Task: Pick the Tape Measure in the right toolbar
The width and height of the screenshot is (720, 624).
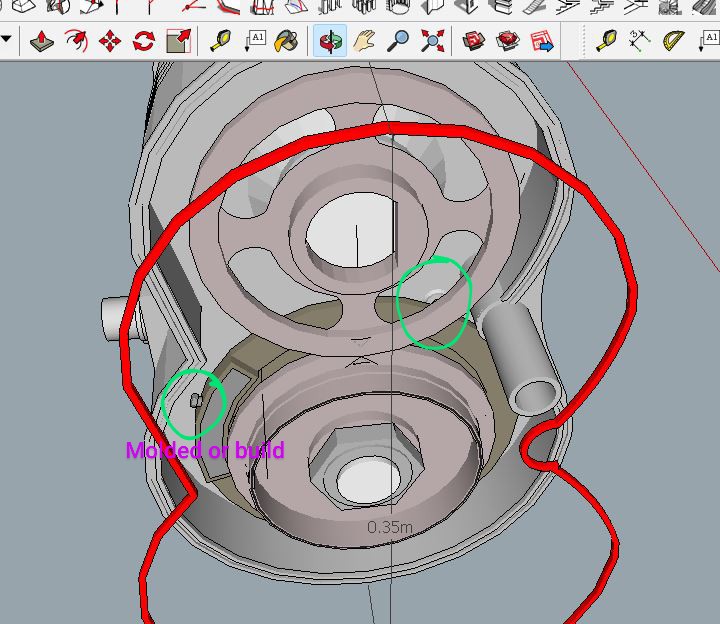Action: 607,41
